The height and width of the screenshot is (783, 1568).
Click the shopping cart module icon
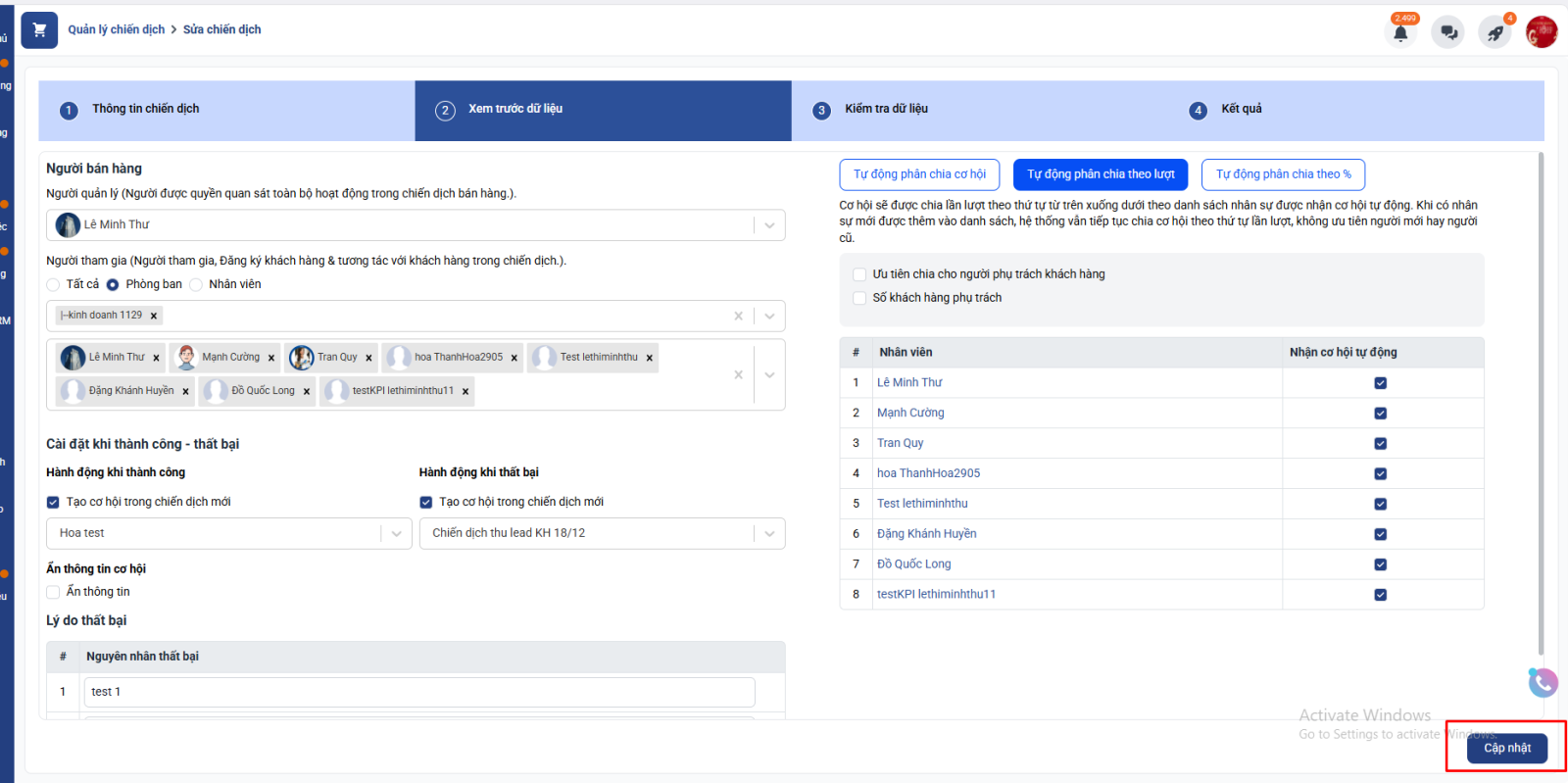click(39, 29)
